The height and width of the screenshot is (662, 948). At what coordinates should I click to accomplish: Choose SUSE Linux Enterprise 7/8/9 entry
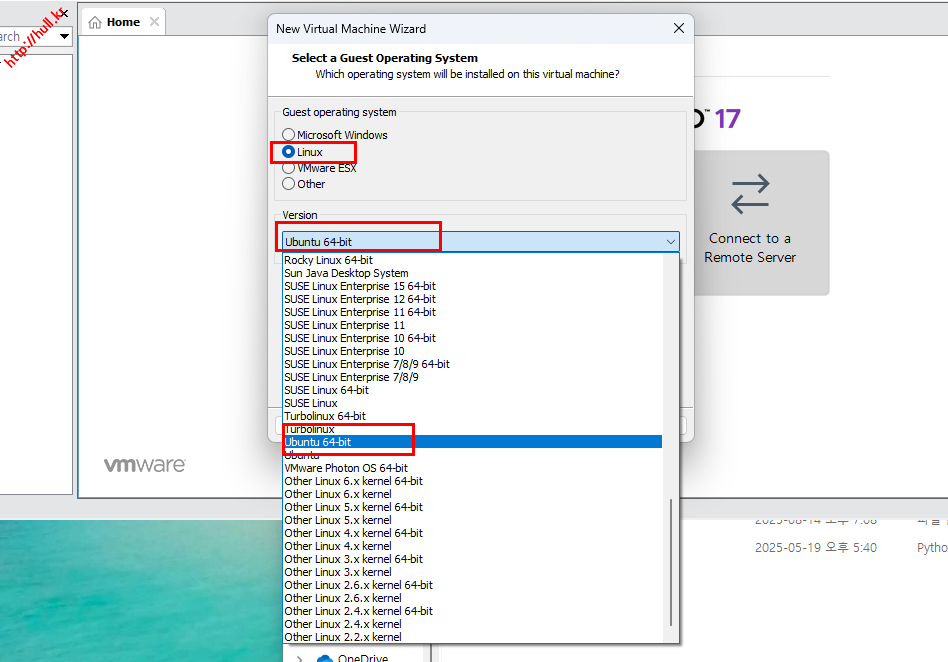click(473, 377)
